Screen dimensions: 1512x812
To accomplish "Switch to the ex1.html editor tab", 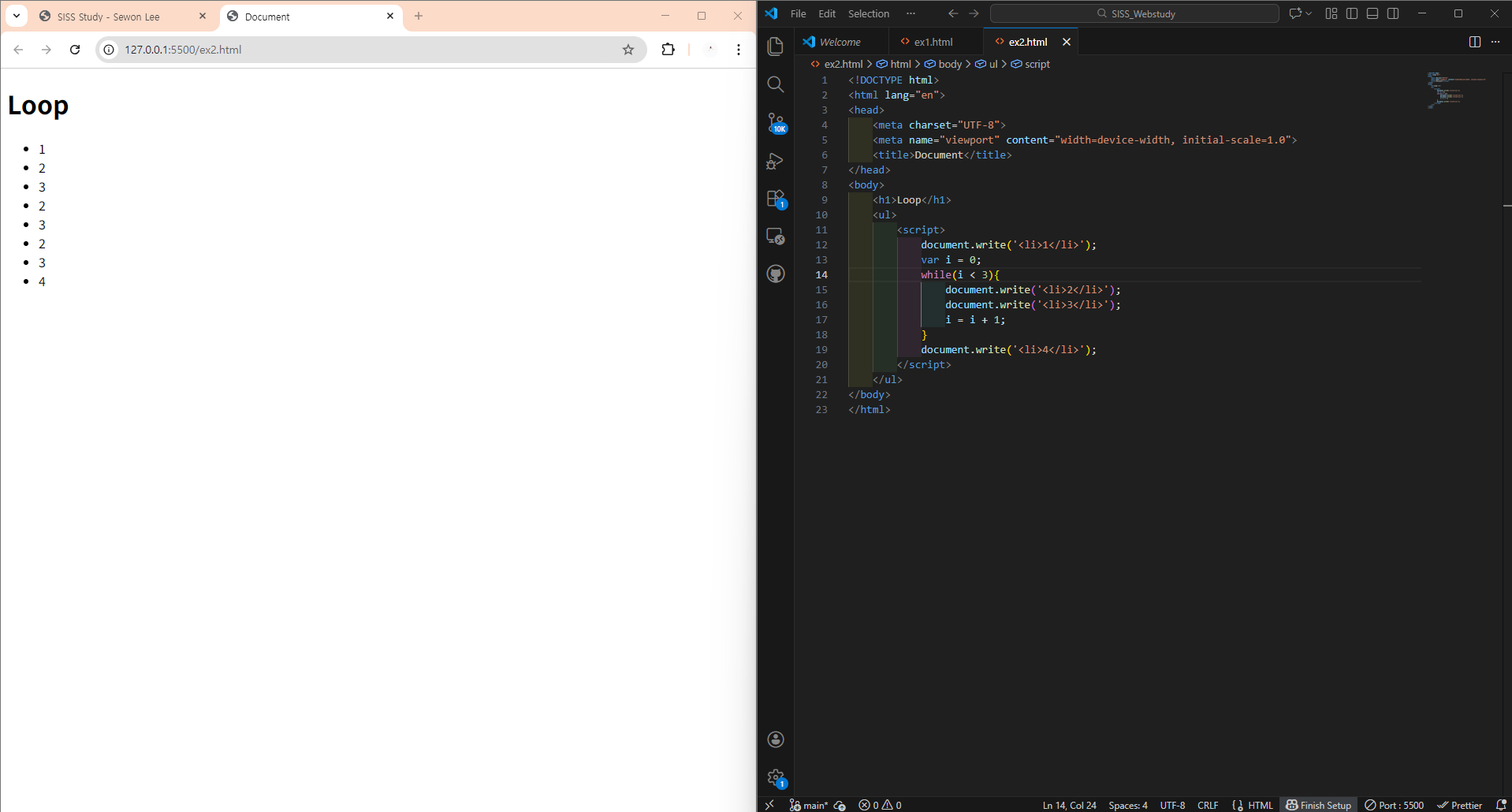I will [933, 42].
